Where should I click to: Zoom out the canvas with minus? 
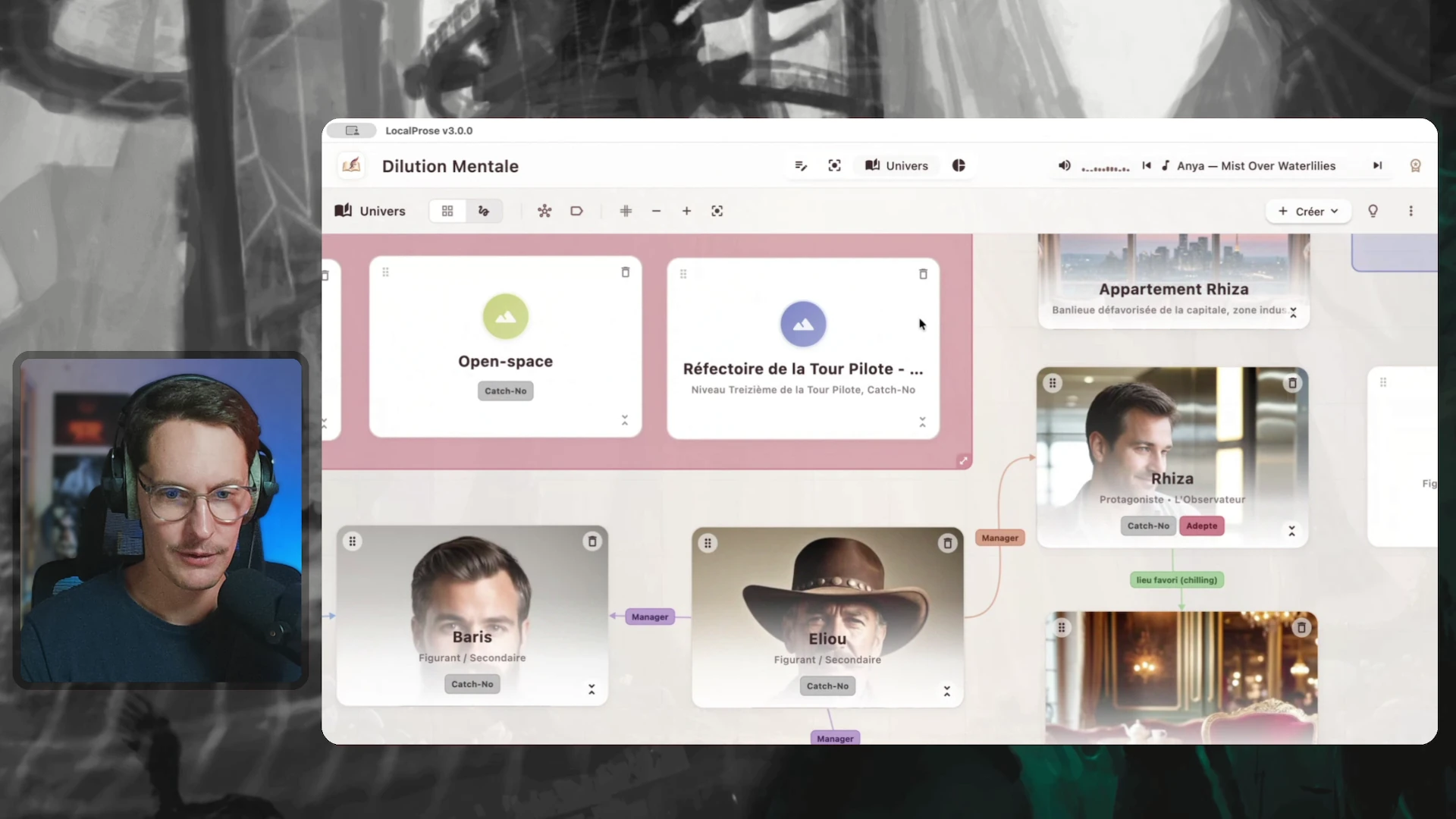(656, 211)
